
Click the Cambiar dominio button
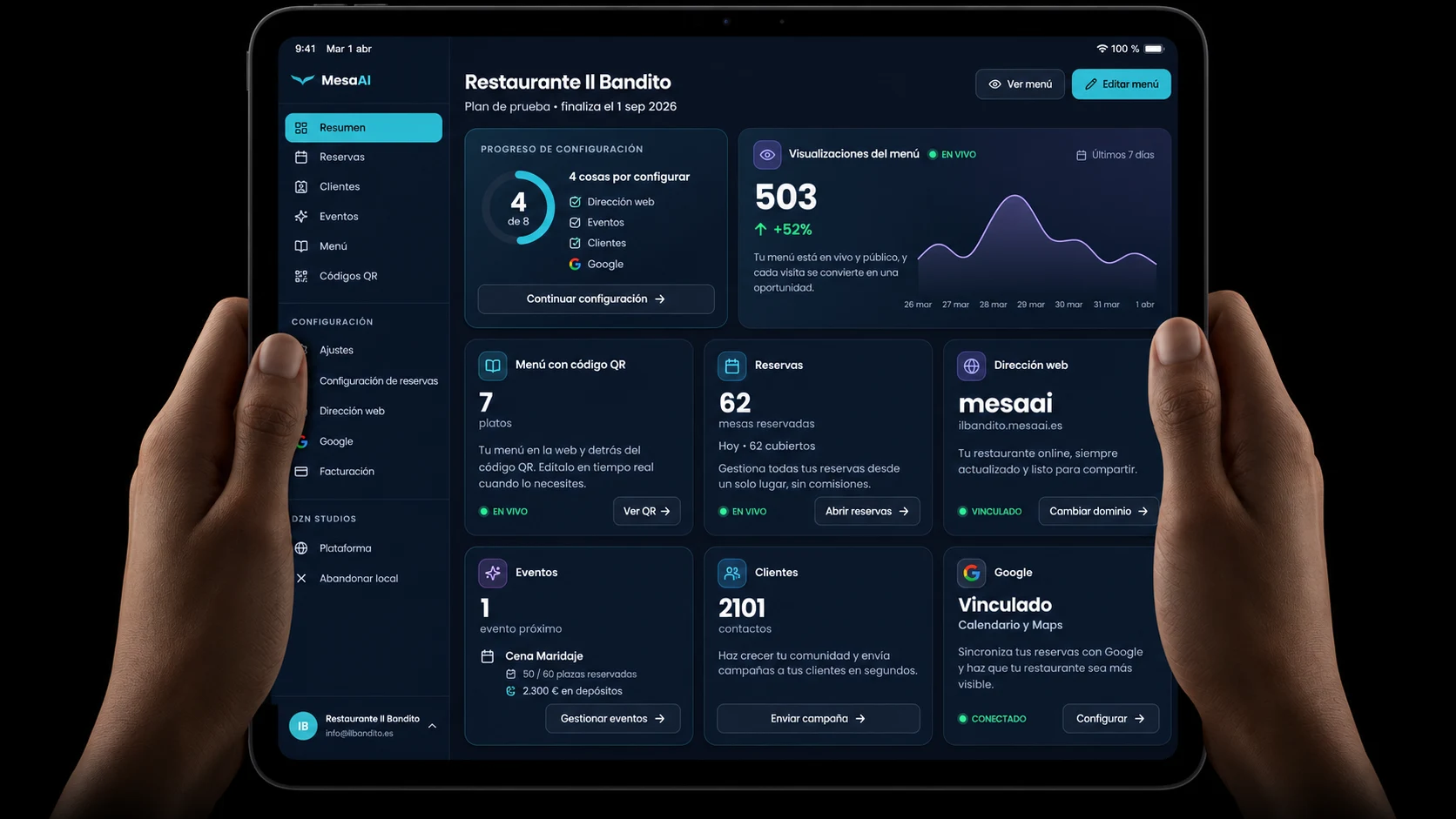pos(1098,512)
